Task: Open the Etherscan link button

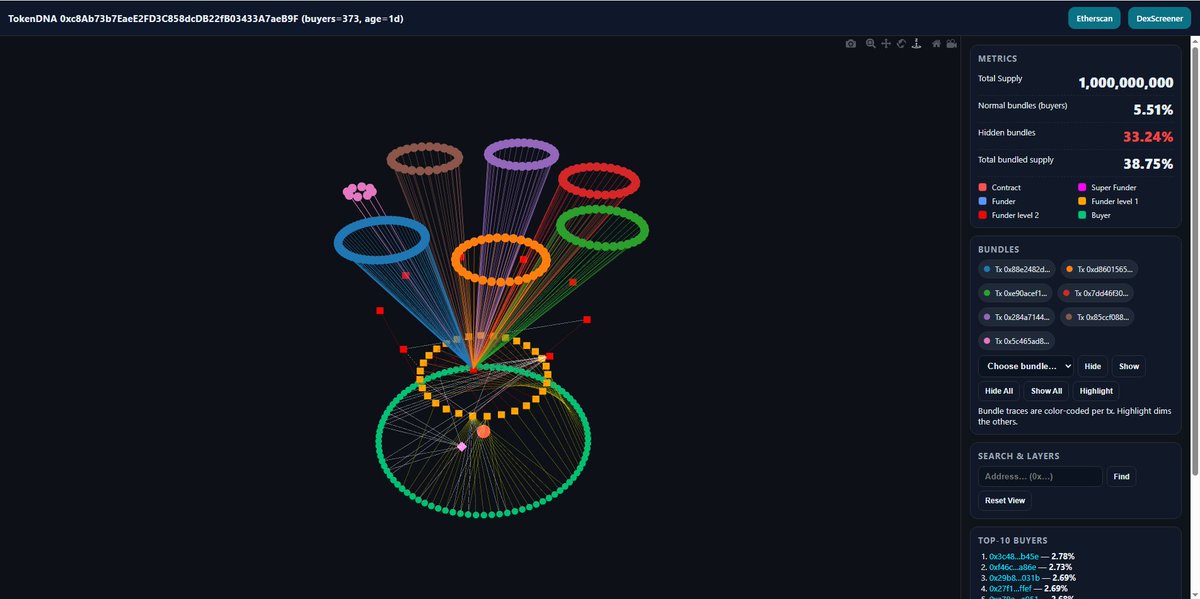Action: click(x=1094, y=18)
